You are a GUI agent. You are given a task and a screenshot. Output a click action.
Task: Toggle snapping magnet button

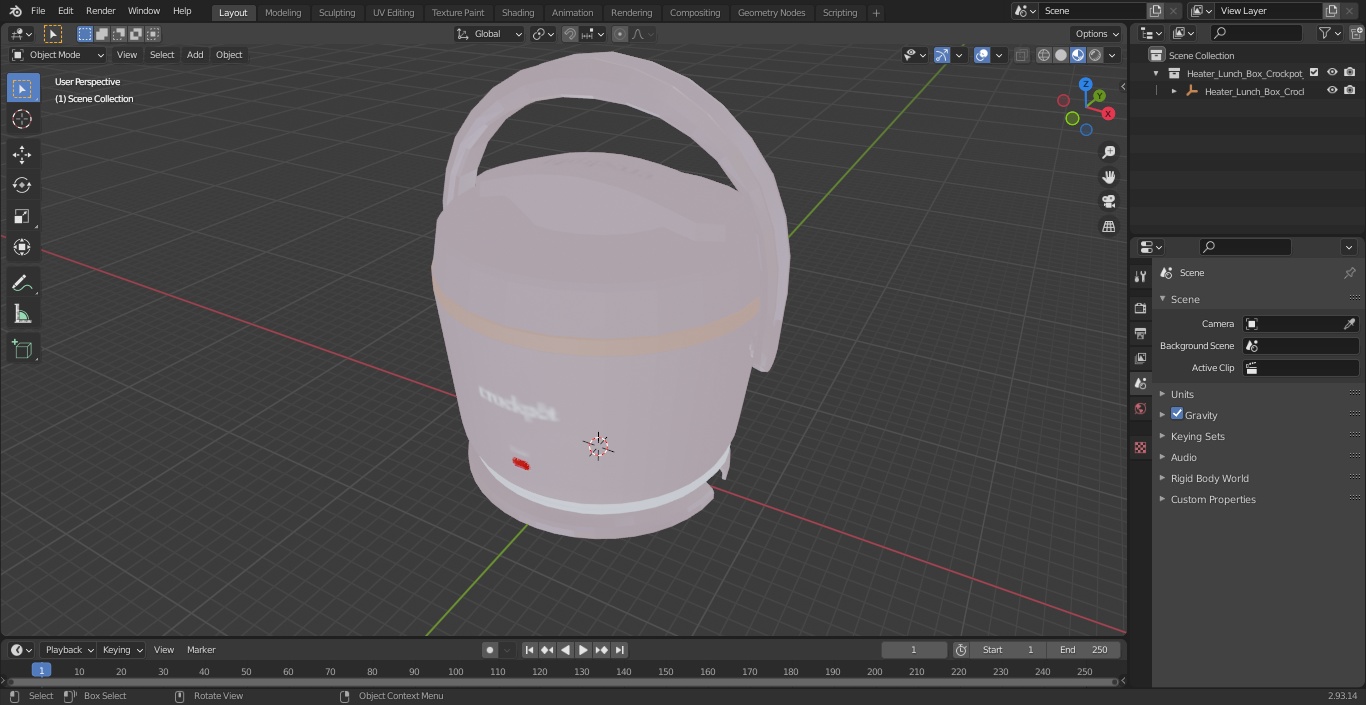pos(570,34)
